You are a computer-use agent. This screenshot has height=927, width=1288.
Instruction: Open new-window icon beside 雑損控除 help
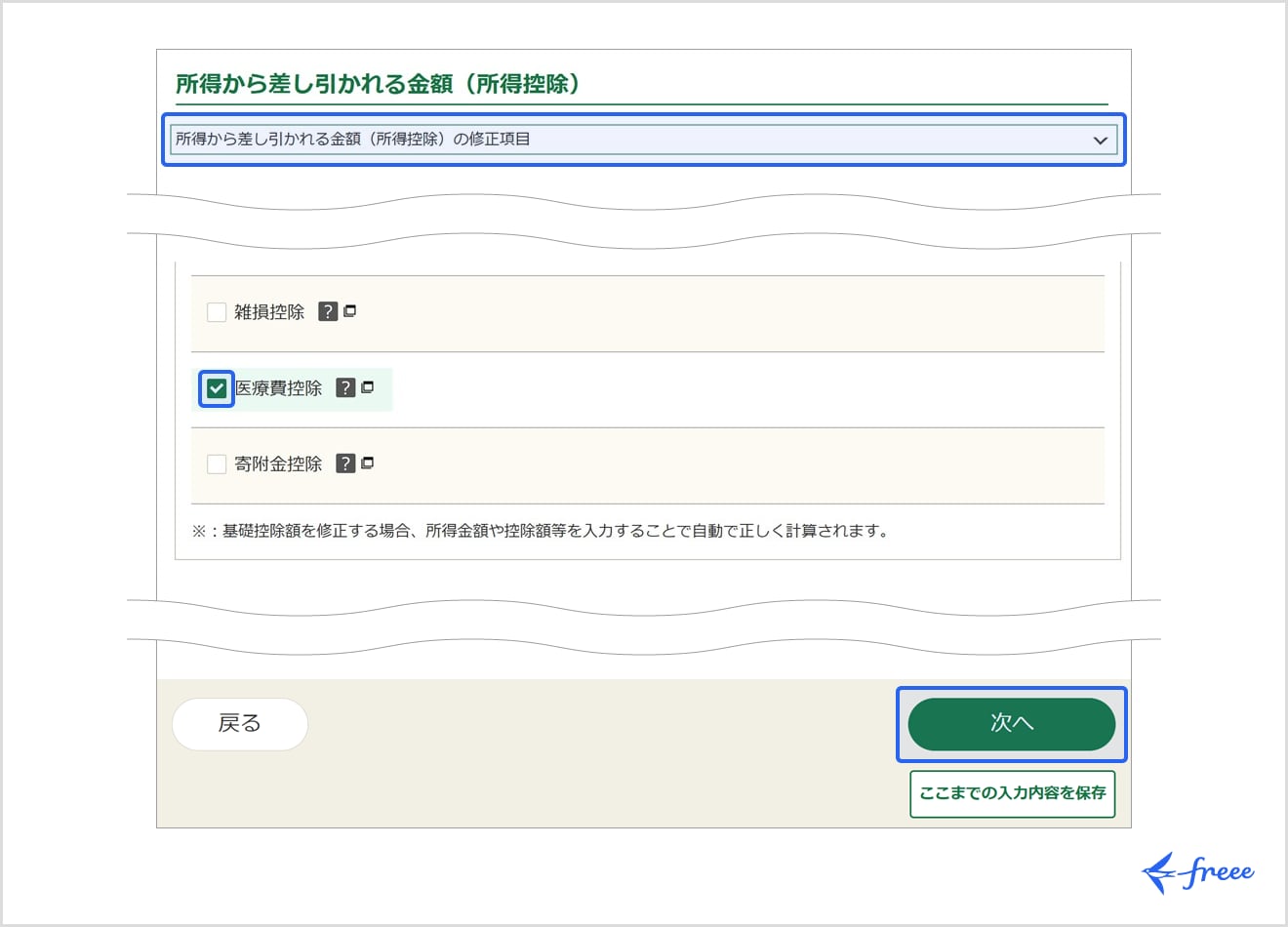[349, 311]
